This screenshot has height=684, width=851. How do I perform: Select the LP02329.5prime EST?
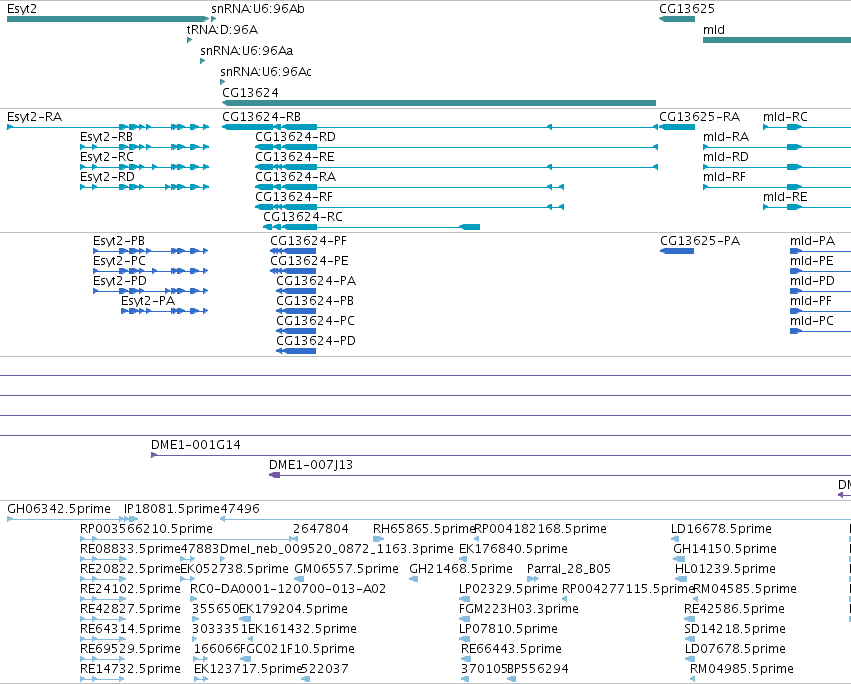pos(465,599)
